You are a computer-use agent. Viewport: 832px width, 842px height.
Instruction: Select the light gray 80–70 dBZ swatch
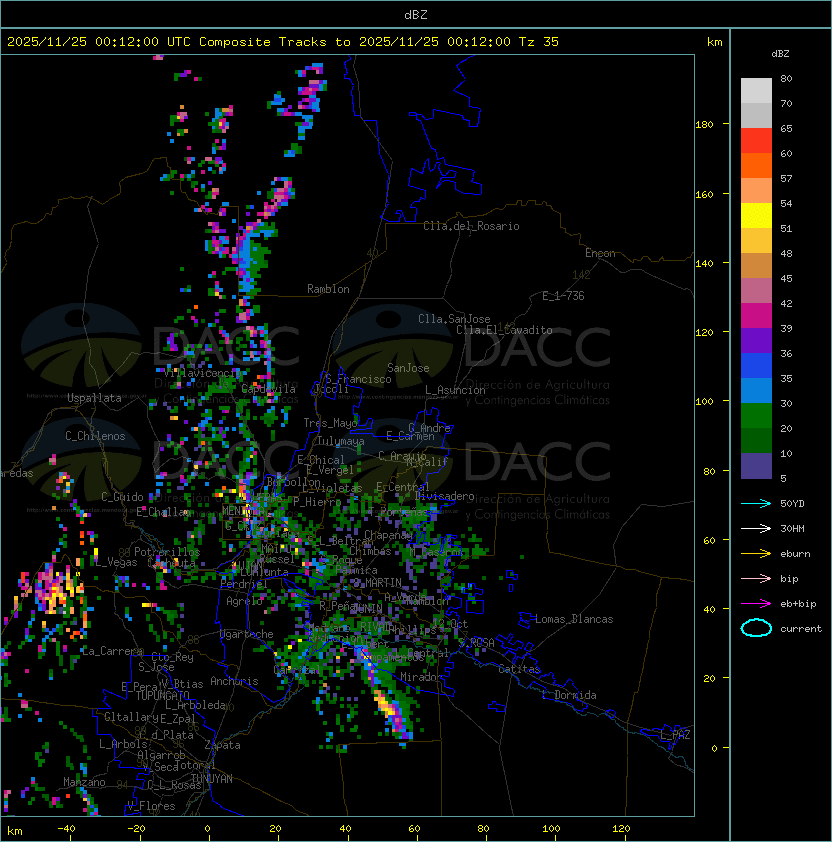coord(756,91)
